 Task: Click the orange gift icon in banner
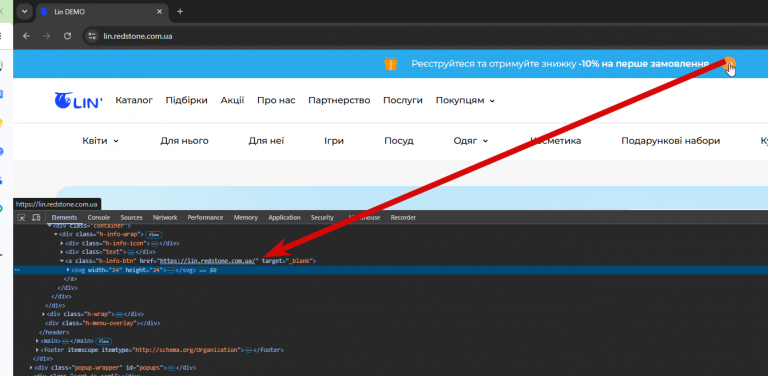[390, 64]
